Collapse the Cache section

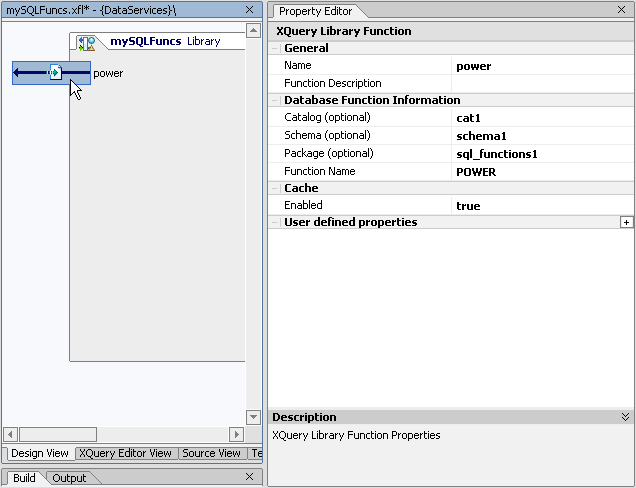pos(275,188)
